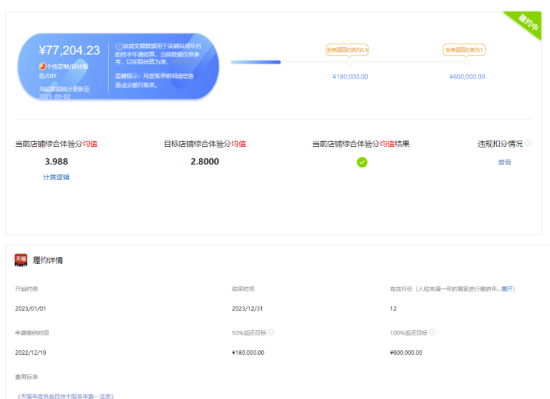Open the 计算逻辑 link under 3.988
This screenshot has height=399, width=550.
56,177
